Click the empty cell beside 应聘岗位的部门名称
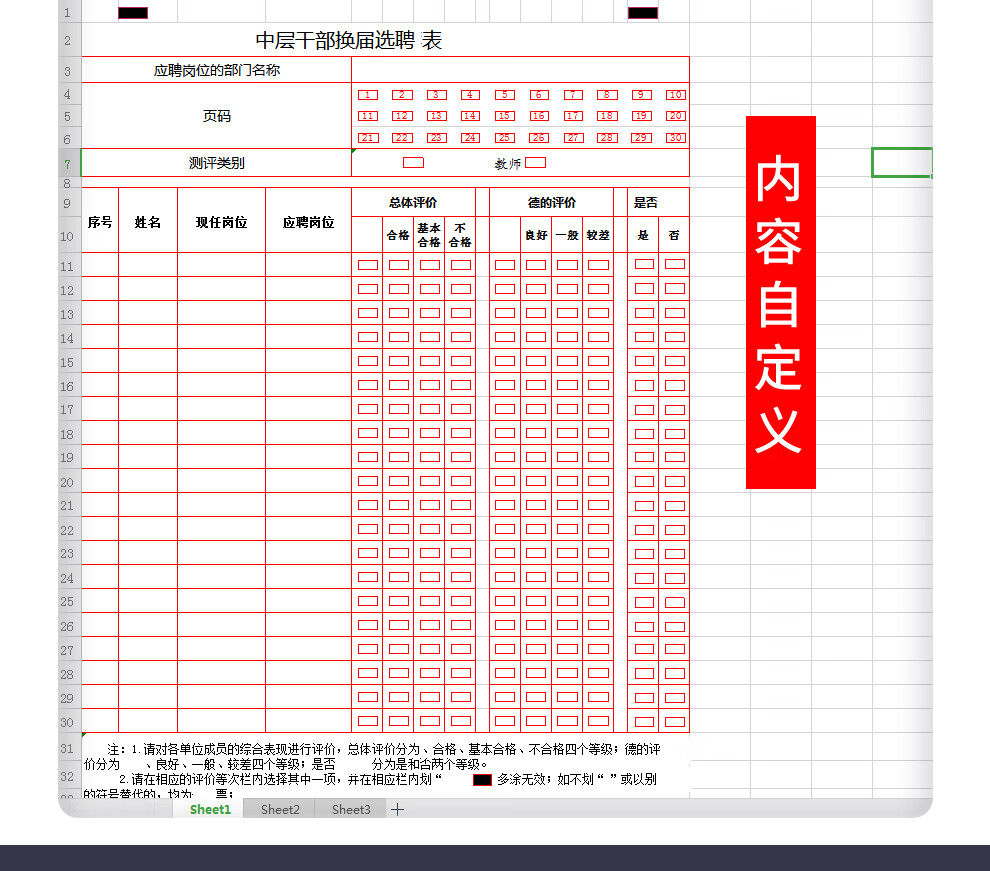This screenshot has height=871, width=990. point(520,70)
